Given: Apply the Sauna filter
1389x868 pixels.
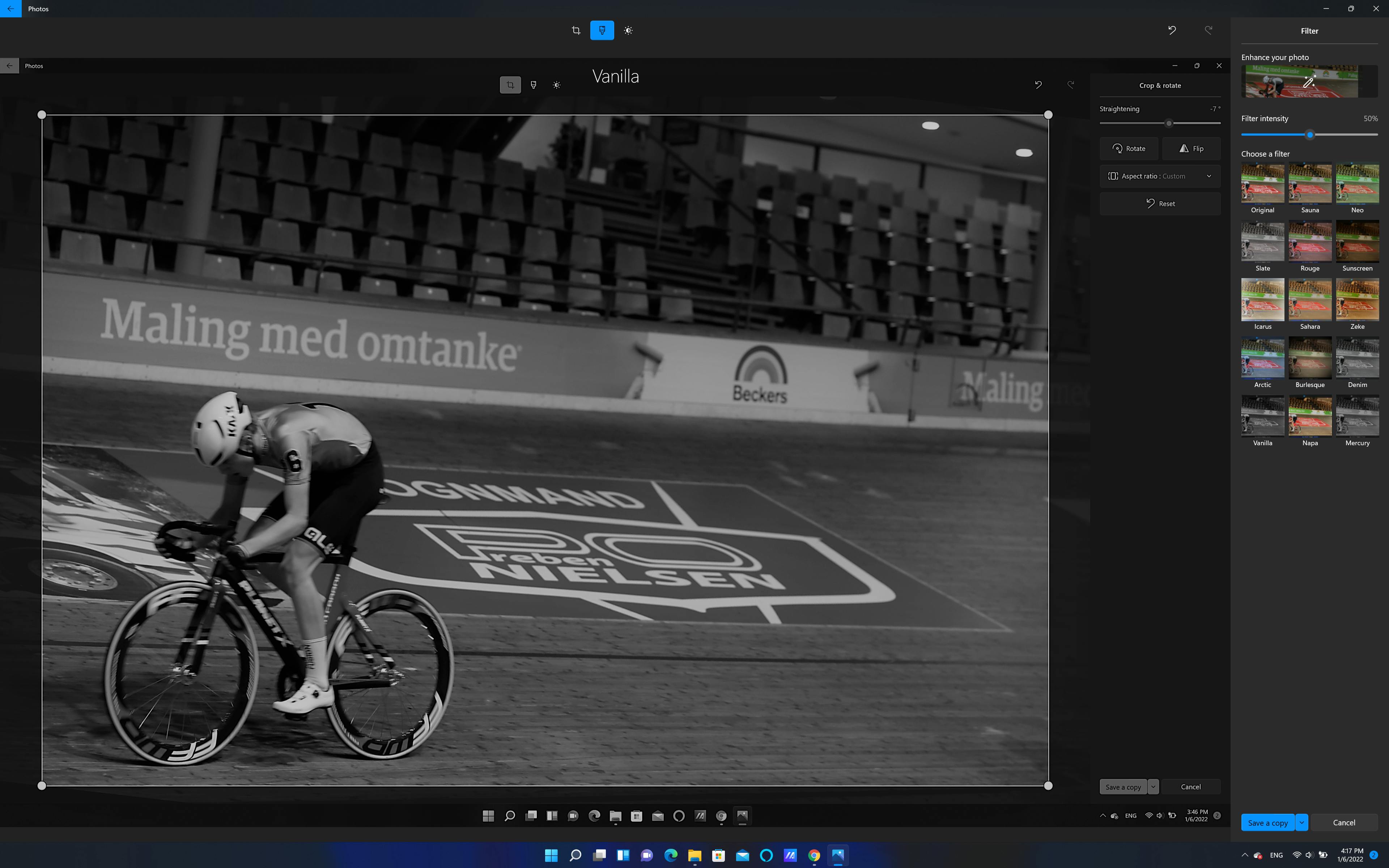Looking at the screenshot, I should [x=1310, y=188].
